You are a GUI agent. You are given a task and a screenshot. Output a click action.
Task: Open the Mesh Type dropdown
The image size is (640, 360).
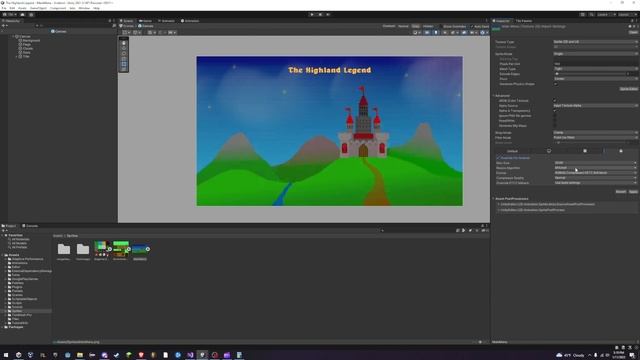click(595, 69)
